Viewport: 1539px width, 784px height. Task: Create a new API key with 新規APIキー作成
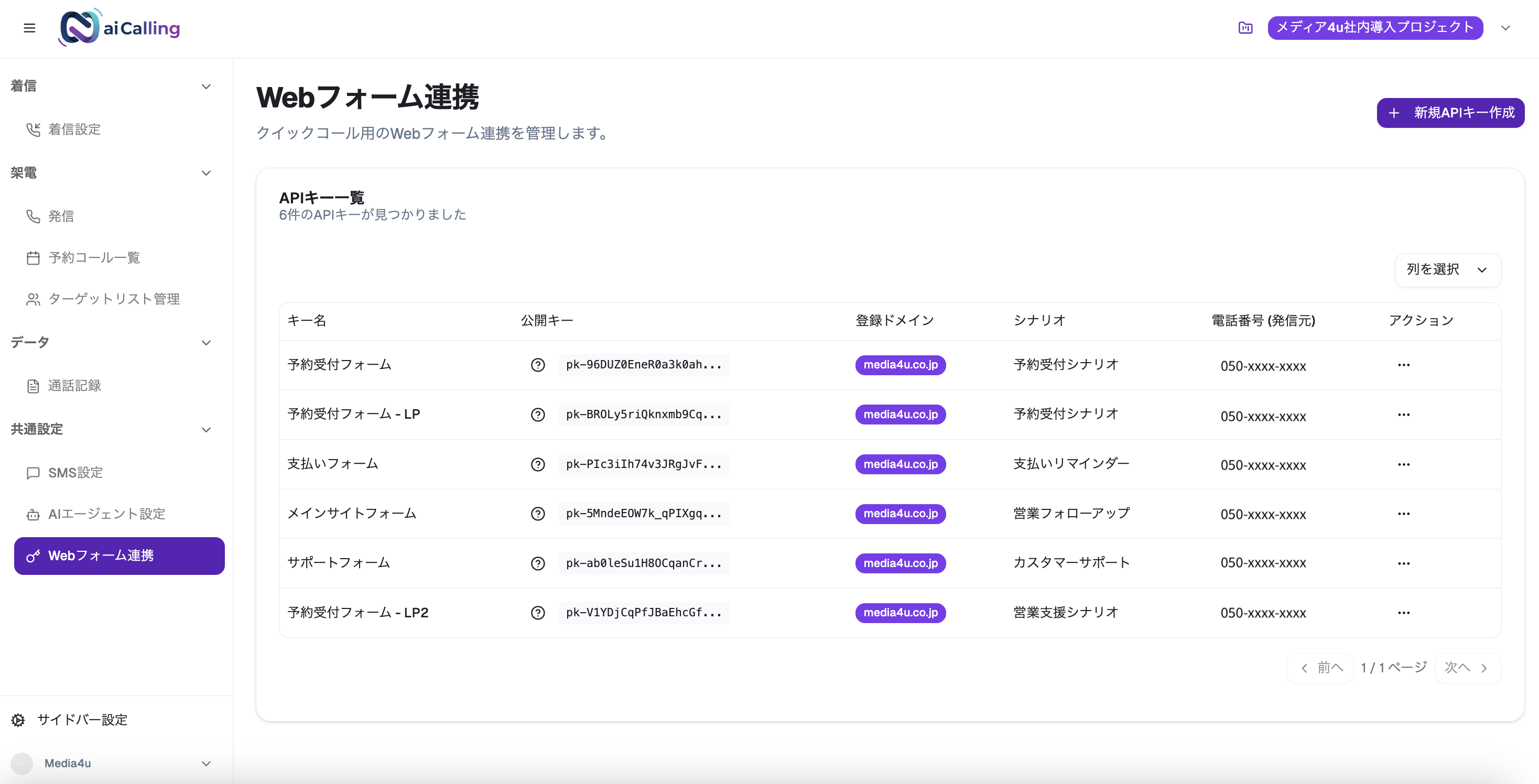(x=1450, y=113)
